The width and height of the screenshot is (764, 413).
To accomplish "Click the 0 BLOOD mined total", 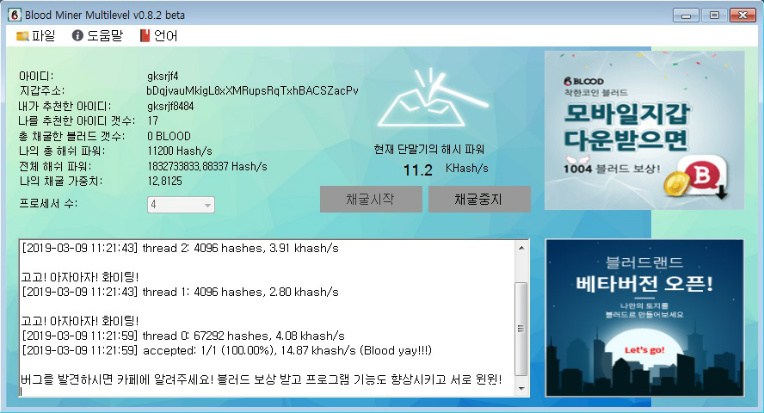I will tap(169, 136).
